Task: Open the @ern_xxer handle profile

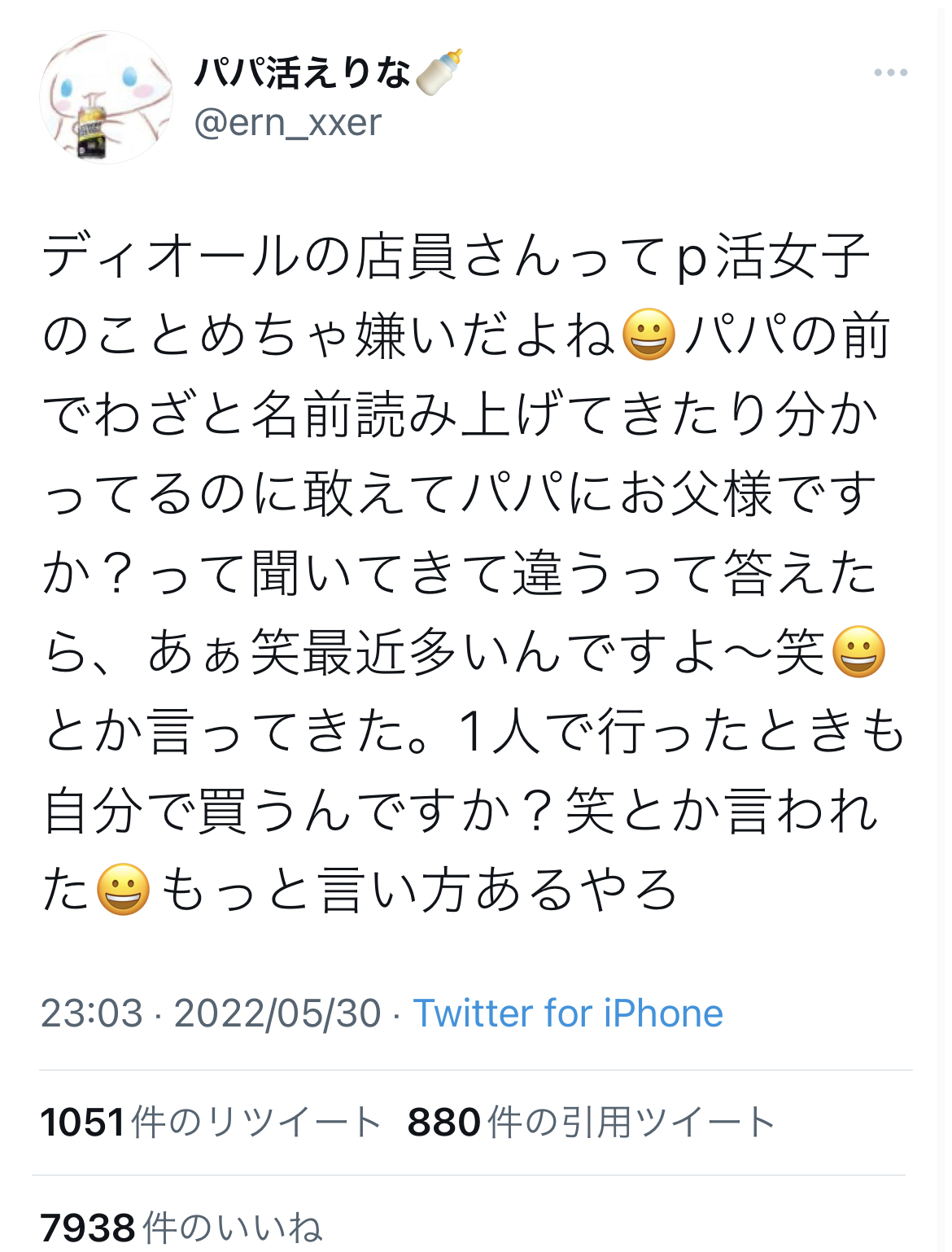Action: [287, 123]
